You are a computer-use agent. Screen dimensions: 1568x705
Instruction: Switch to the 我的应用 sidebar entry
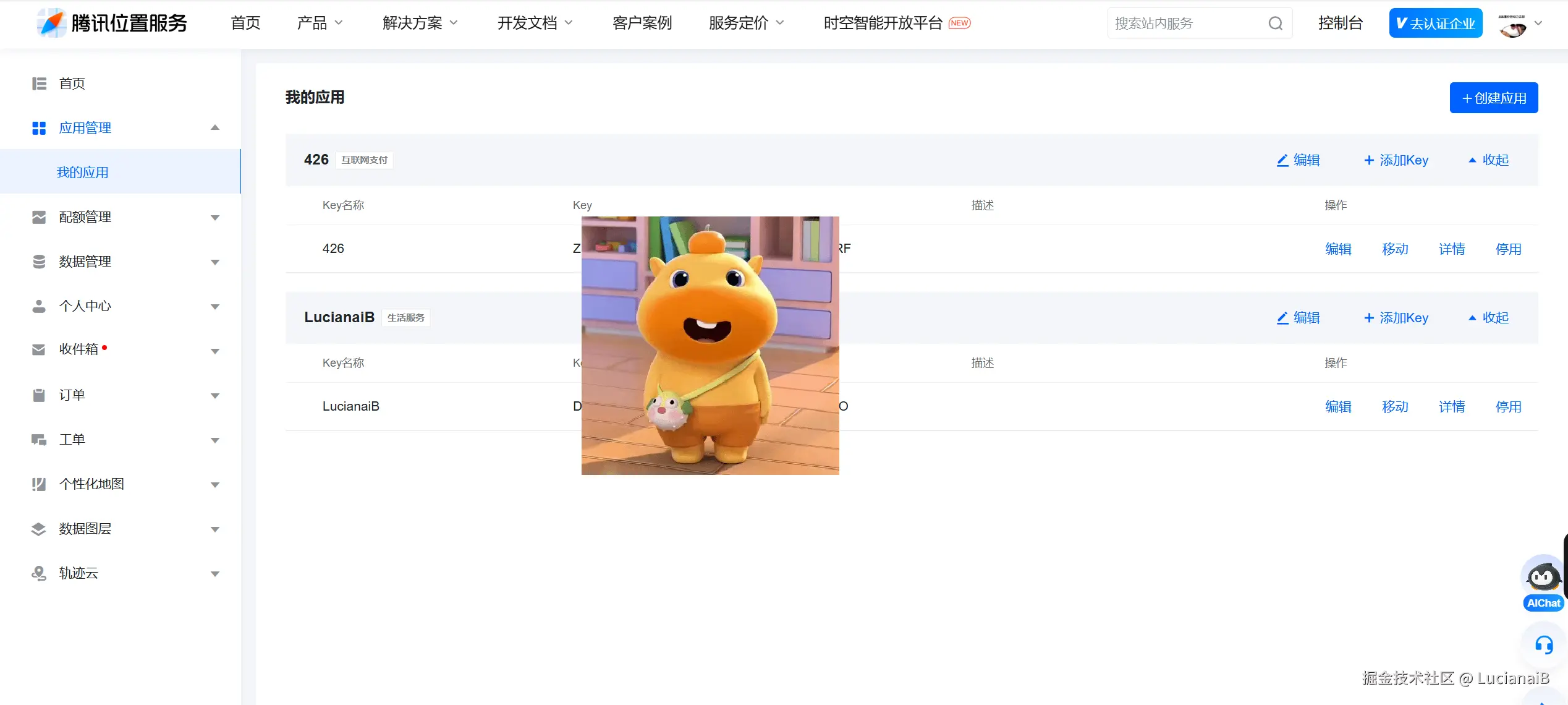[83, 172]
